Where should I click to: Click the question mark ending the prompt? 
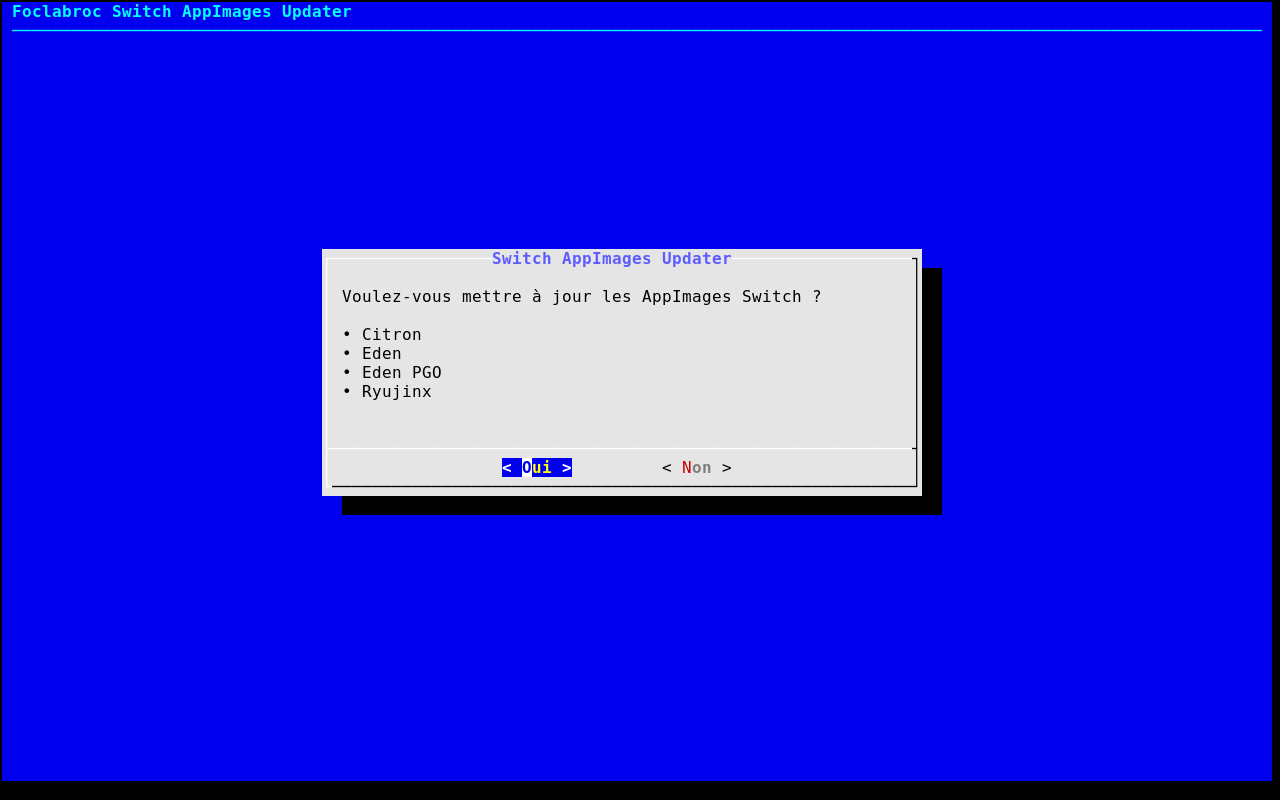coord(817,297)
